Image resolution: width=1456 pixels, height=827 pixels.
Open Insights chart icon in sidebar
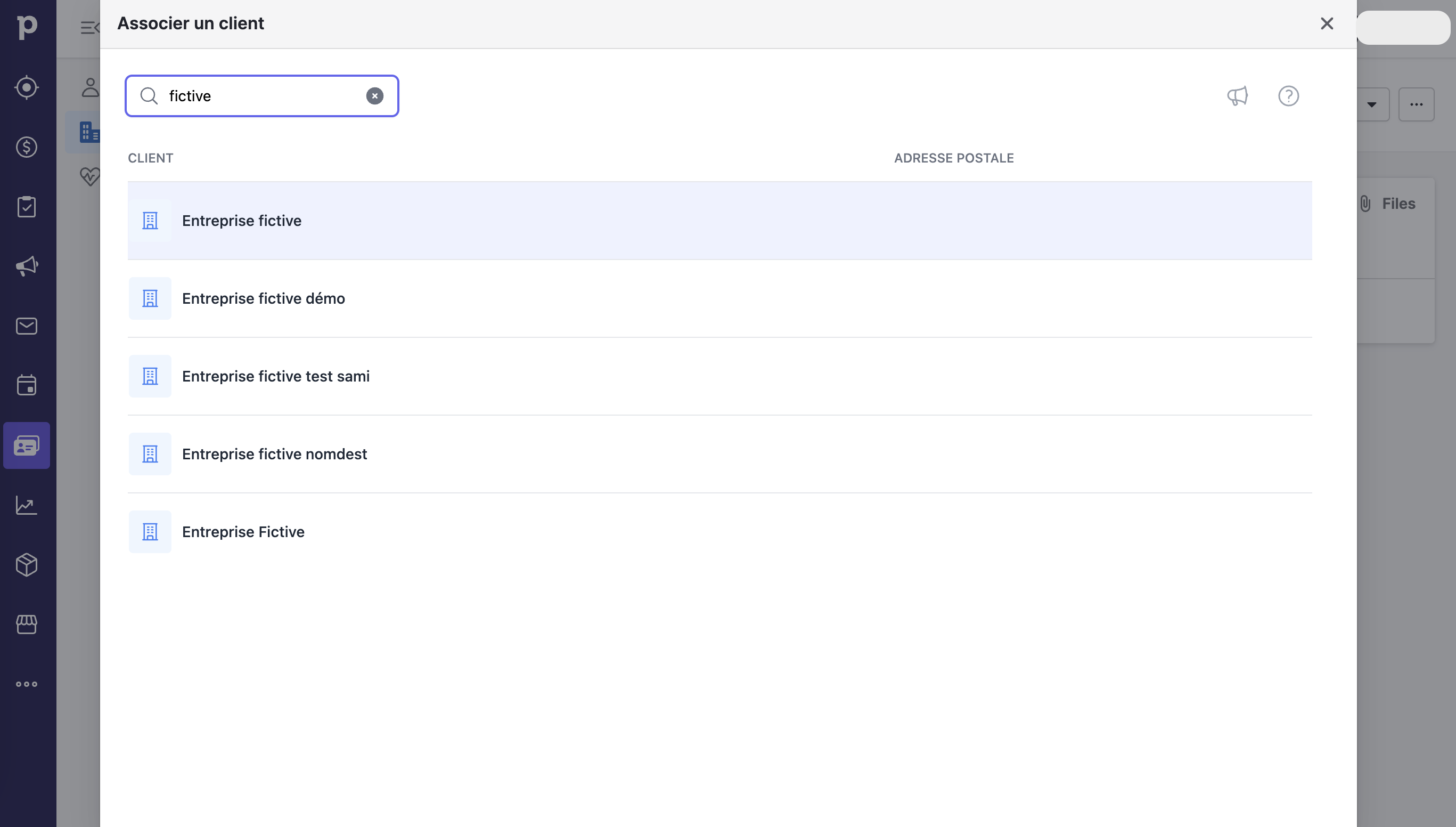(x=27, y=505)
